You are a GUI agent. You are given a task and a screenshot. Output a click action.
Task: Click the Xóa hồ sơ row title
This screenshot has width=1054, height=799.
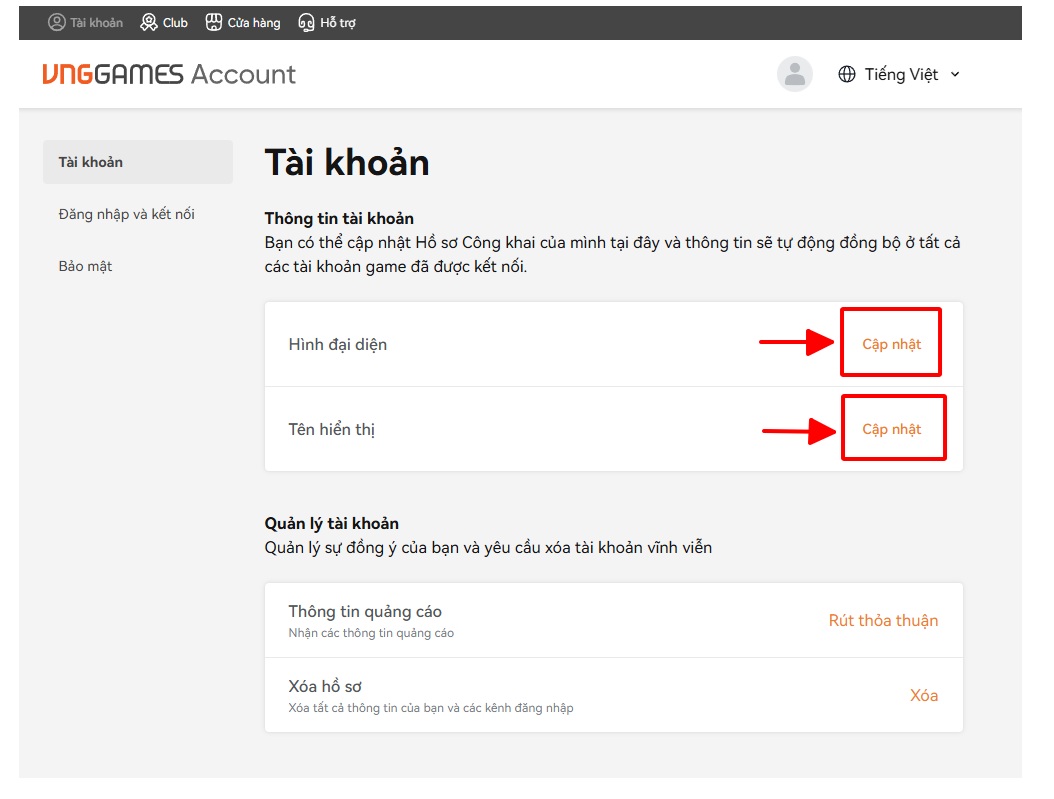pyautogui.click(x=325, y=686)
